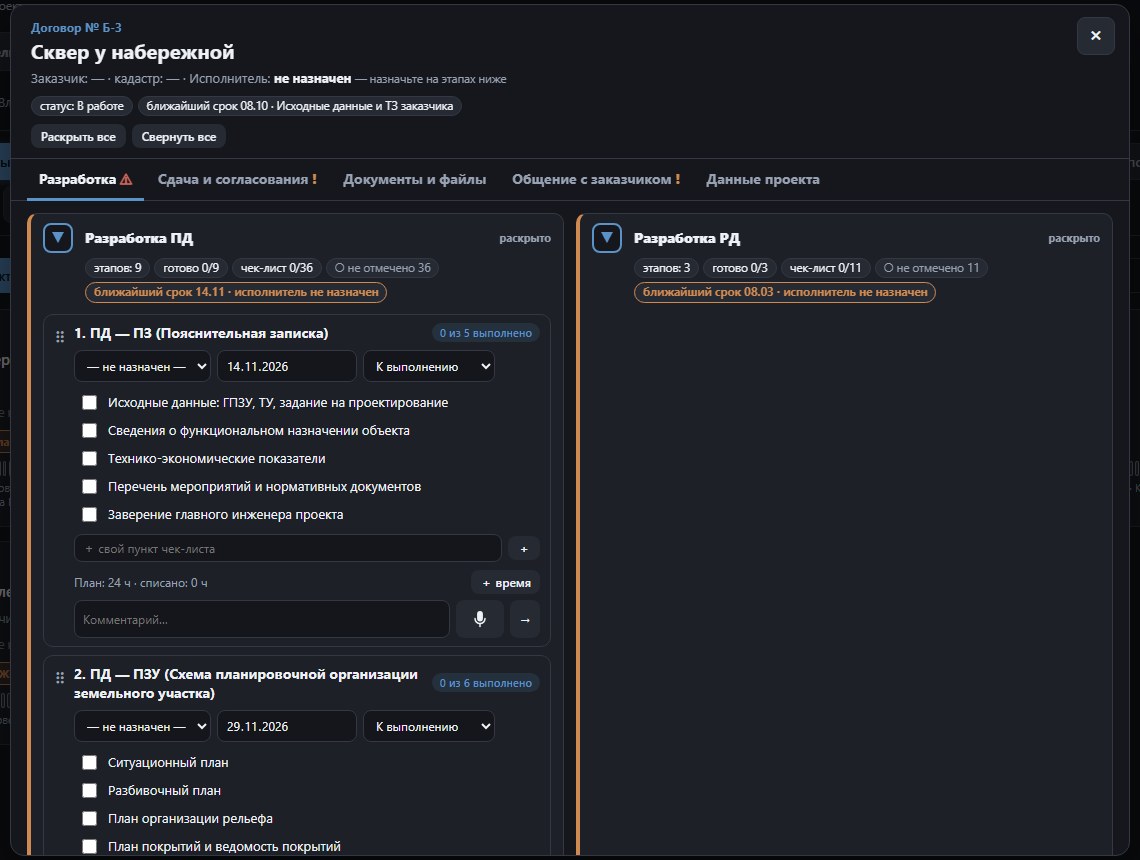Add checklist item with the plus button
The image size is (1140, 860).
pos(523,549)
